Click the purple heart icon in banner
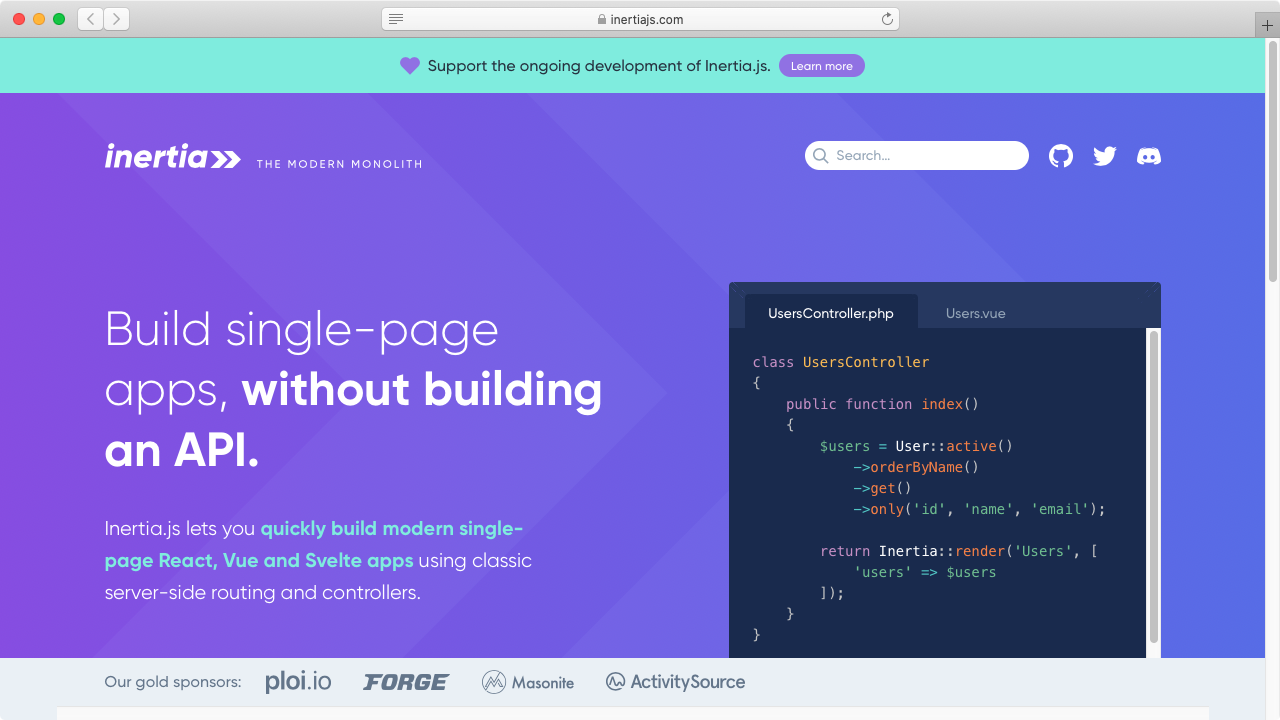The height and width of the screenshot is (720, 1280). click(x=410, y=66)
